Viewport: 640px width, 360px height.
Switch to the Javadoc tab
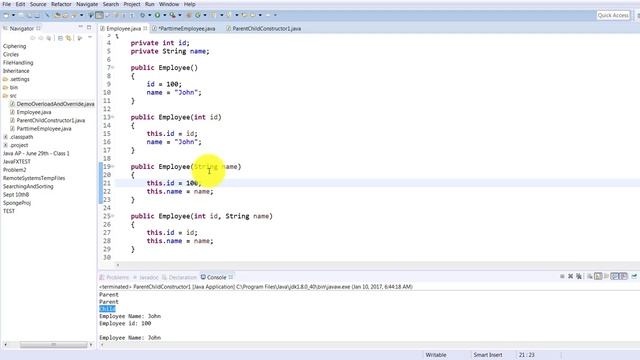(x=146, y=277)
